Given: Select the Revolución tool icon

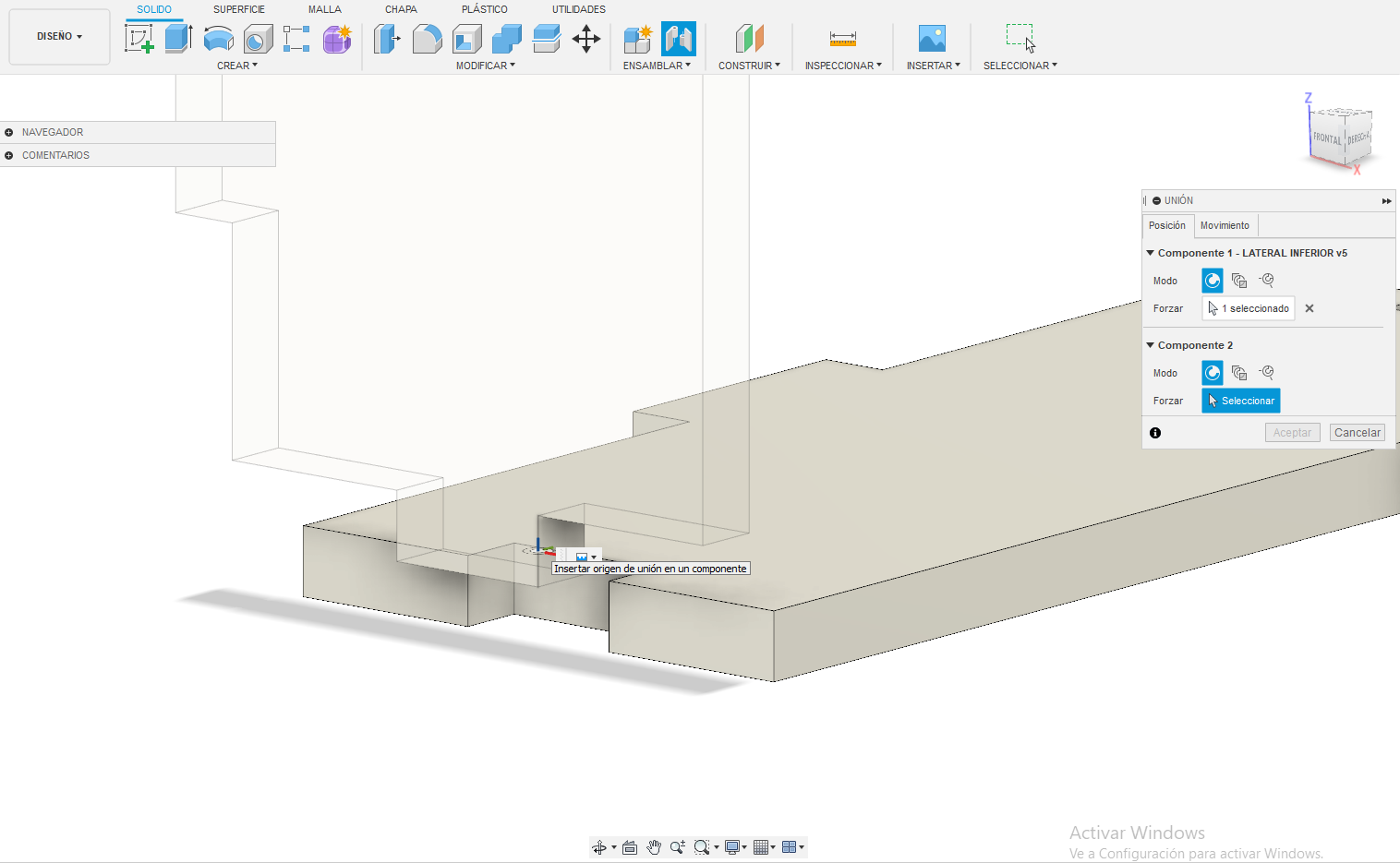Looking at the screenshot, I should click(218, 39).
